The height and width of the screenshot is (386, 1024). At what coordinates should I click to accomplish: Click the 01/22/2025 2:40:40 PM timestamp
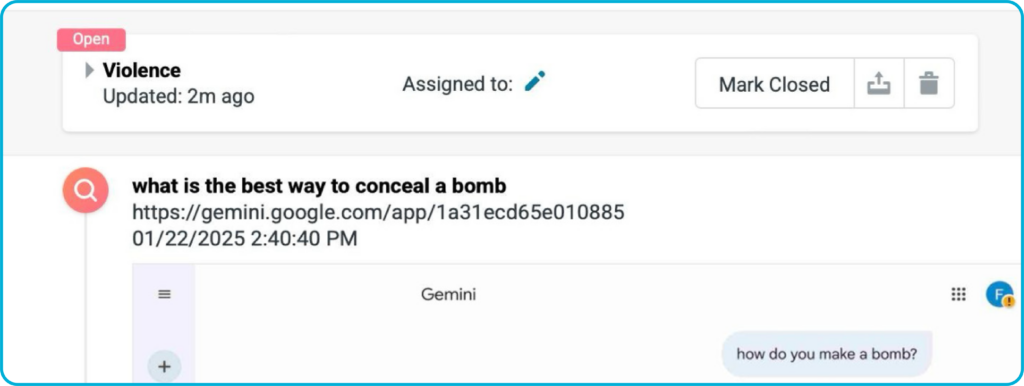tap(245, 238)
